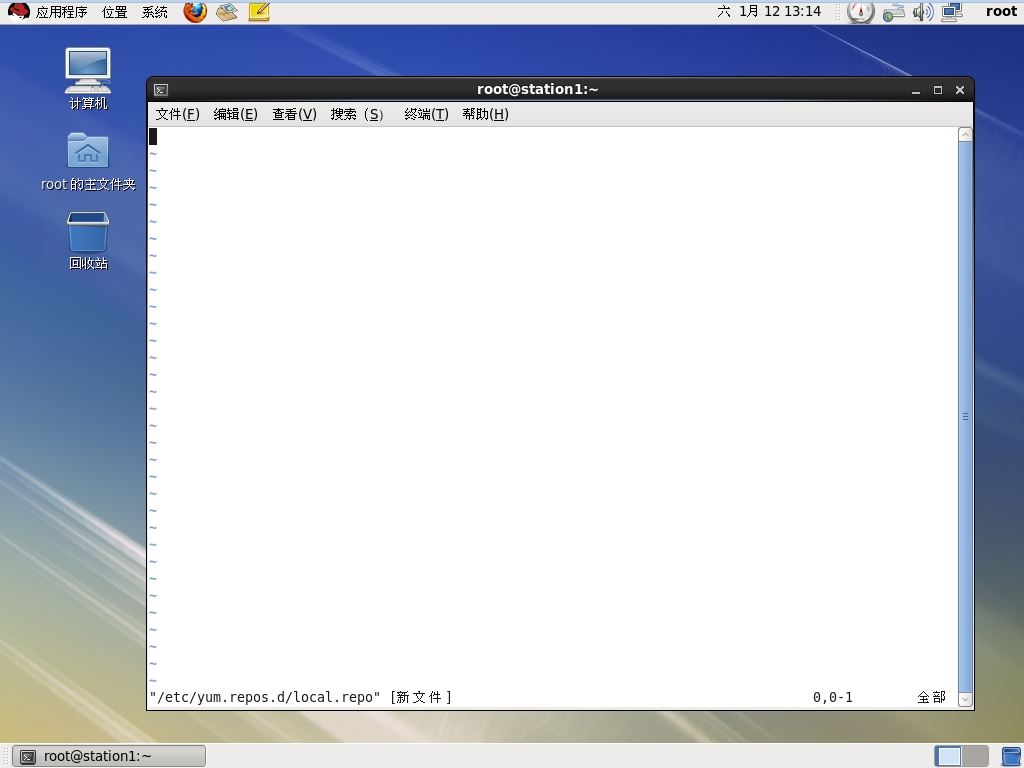The height and width of the screenshot is (768, 1024).
Task: Open the 查看(V) menu
Action: 295,114
